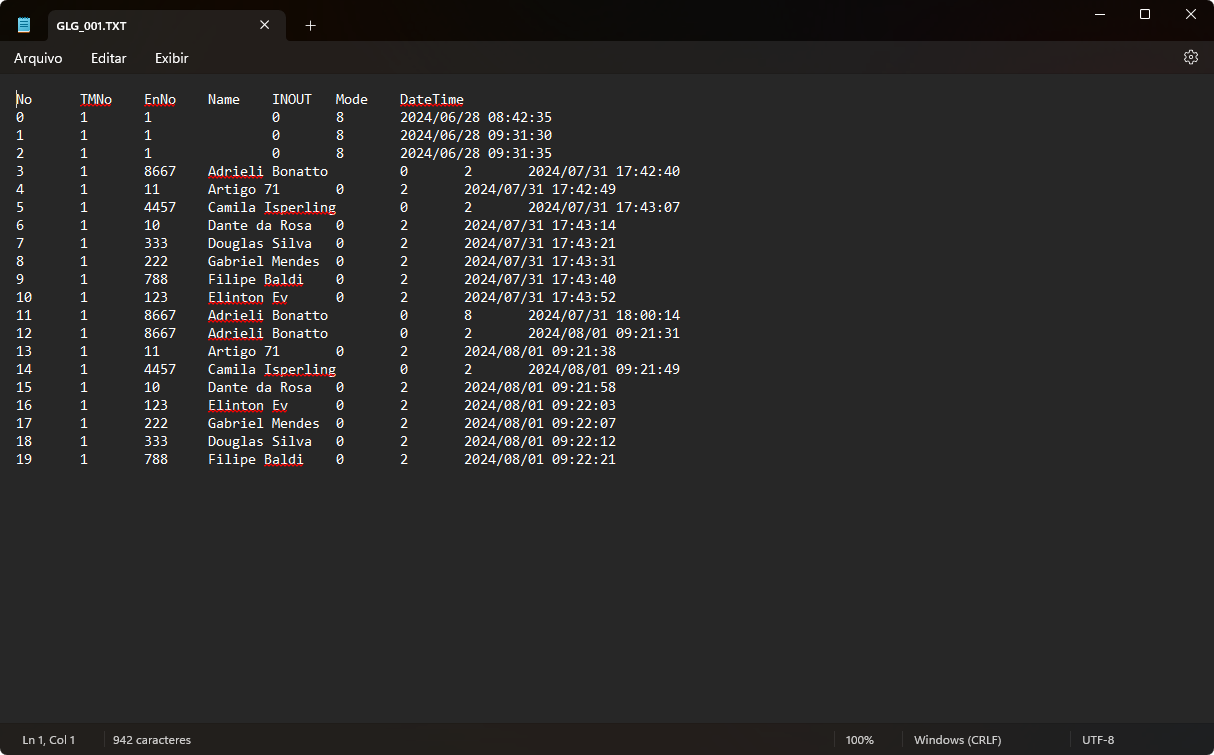The width and height of the screenshot is (1214, 755).
Task: Click on the text Filipe Baldi in row 19
Action: 255,460
